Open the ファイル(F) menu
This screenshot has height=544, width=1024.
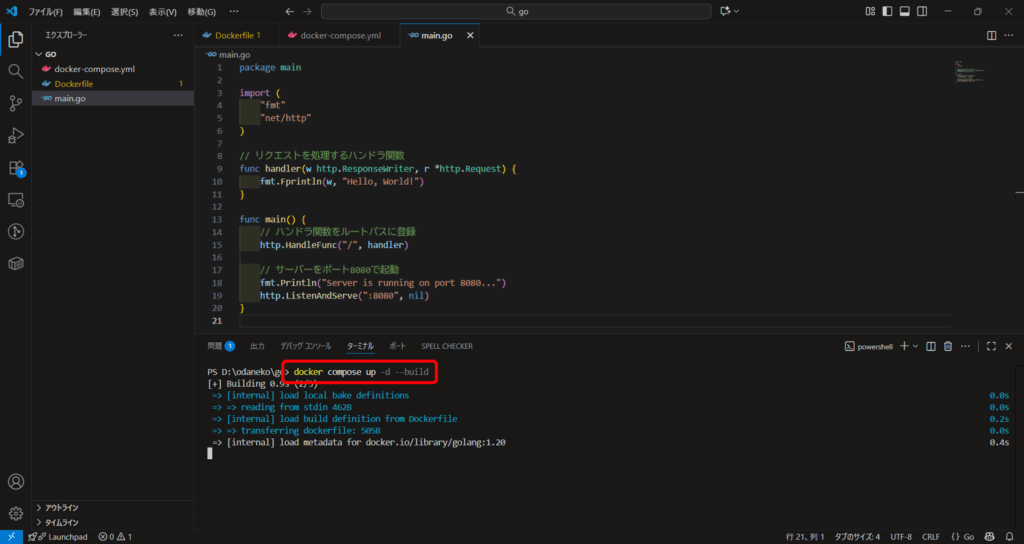pos(45,12)
